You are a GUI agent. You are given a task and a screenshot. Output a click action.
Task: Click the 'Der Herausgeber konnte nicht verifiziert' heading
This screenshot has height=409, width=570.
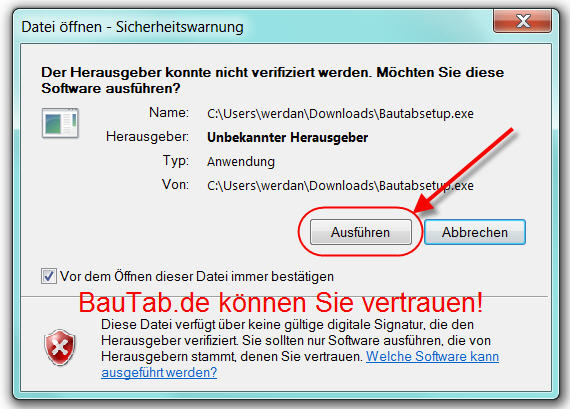coord(273,80)
